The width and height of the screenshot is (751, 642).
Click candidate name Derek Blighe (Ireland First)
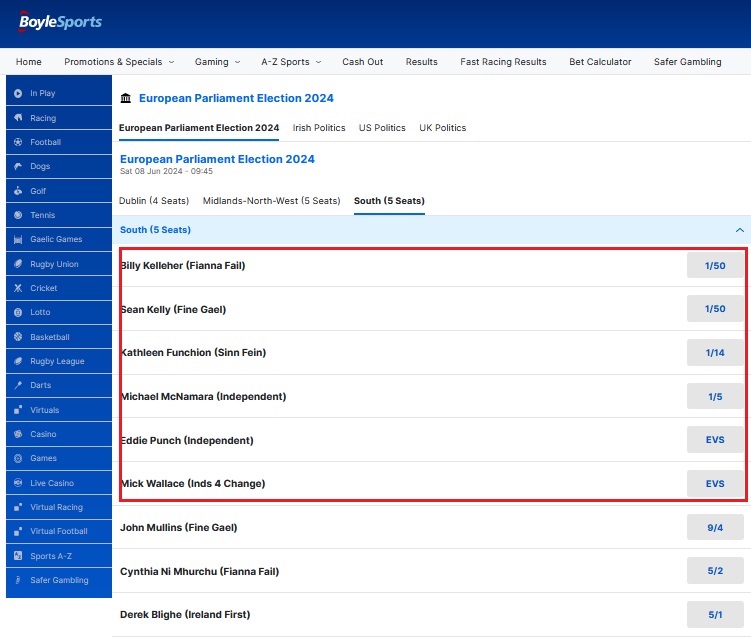185,615
